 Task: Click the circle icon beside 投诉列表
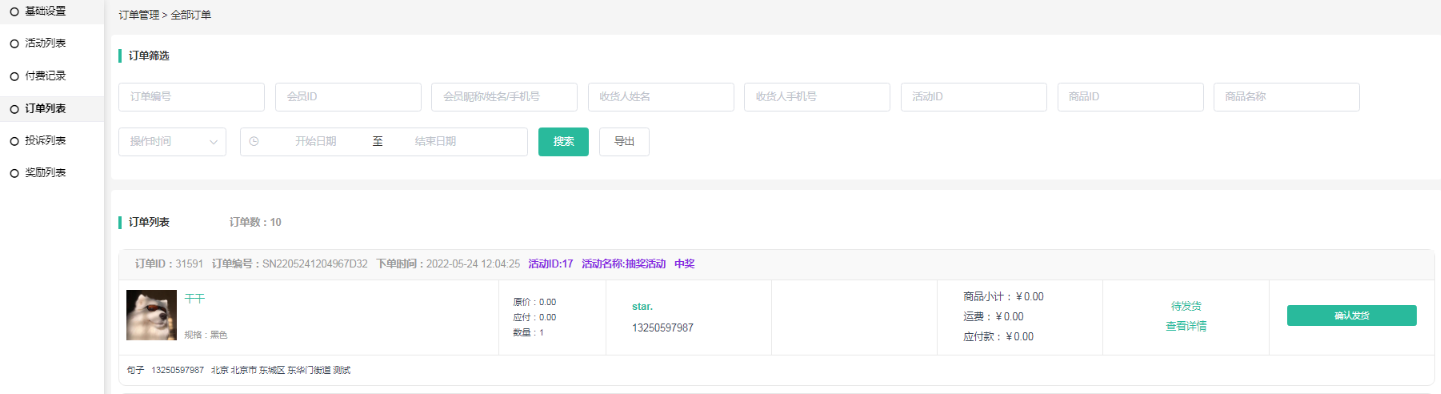pyautogui.click(x=14, y=141)
